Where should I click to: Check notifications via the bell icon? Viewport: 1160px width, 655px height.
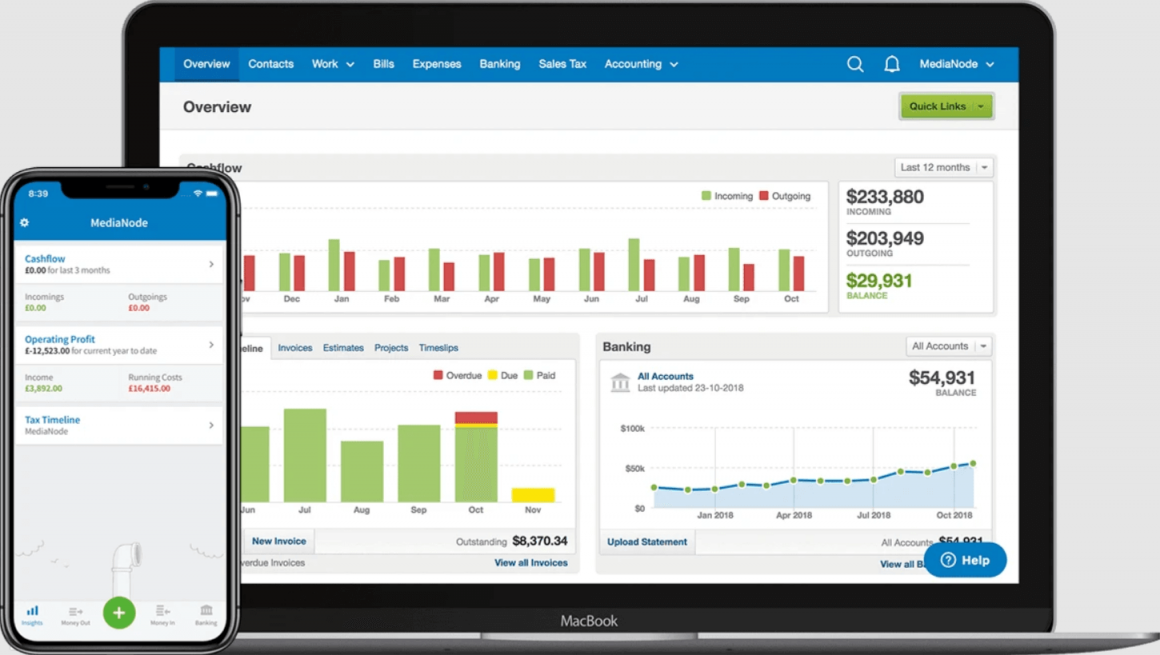891,63
